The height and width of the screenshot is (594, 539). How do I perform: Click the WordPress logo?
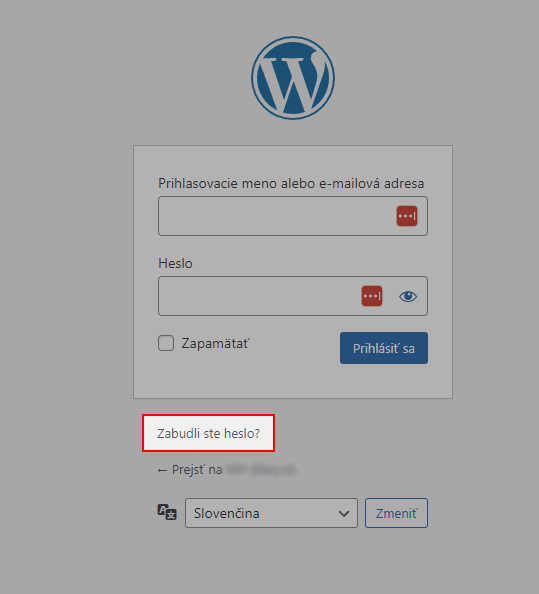click(293, 78)
